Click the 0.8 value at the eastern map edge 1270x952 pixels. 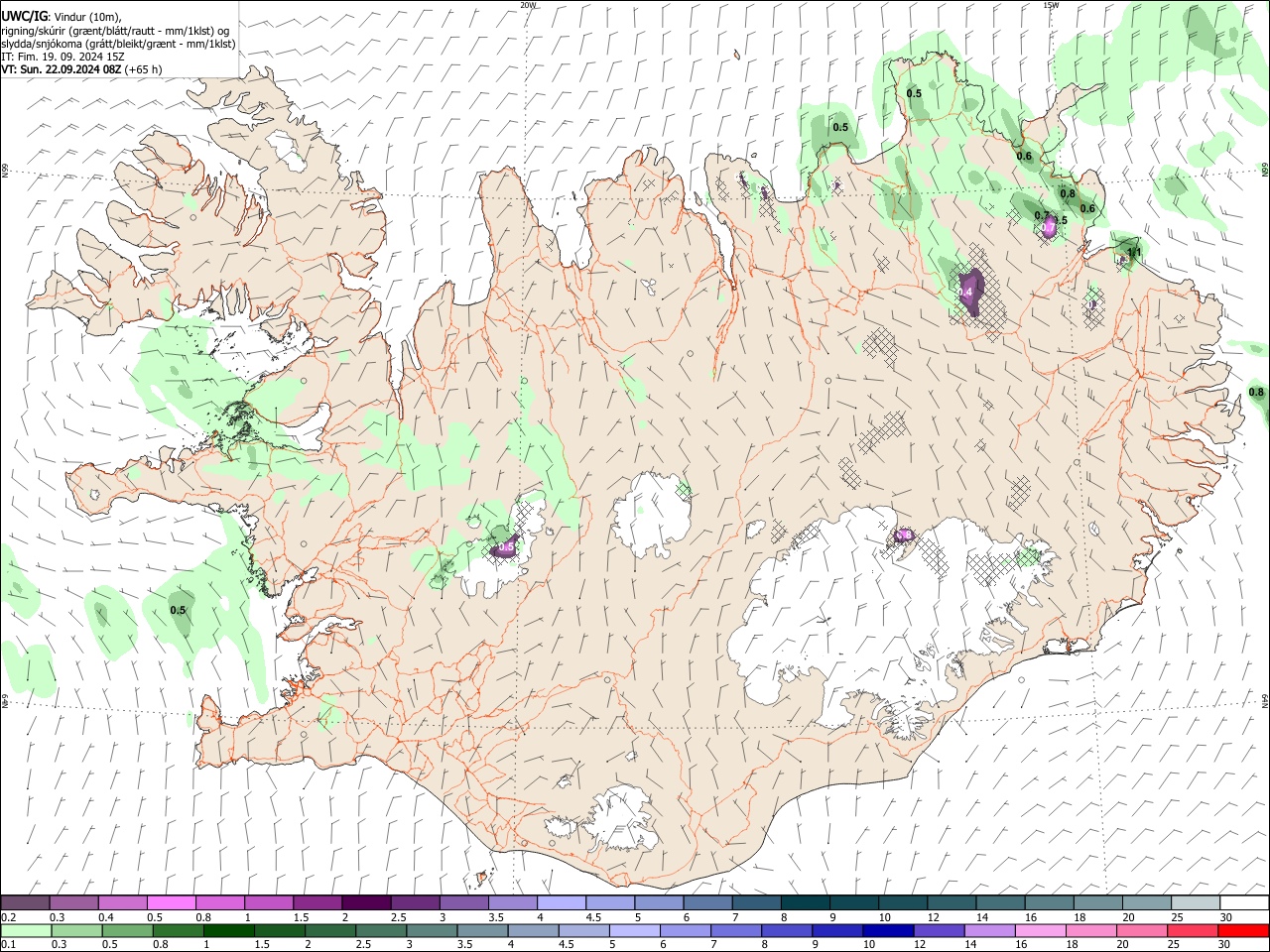coord(1257,393)
